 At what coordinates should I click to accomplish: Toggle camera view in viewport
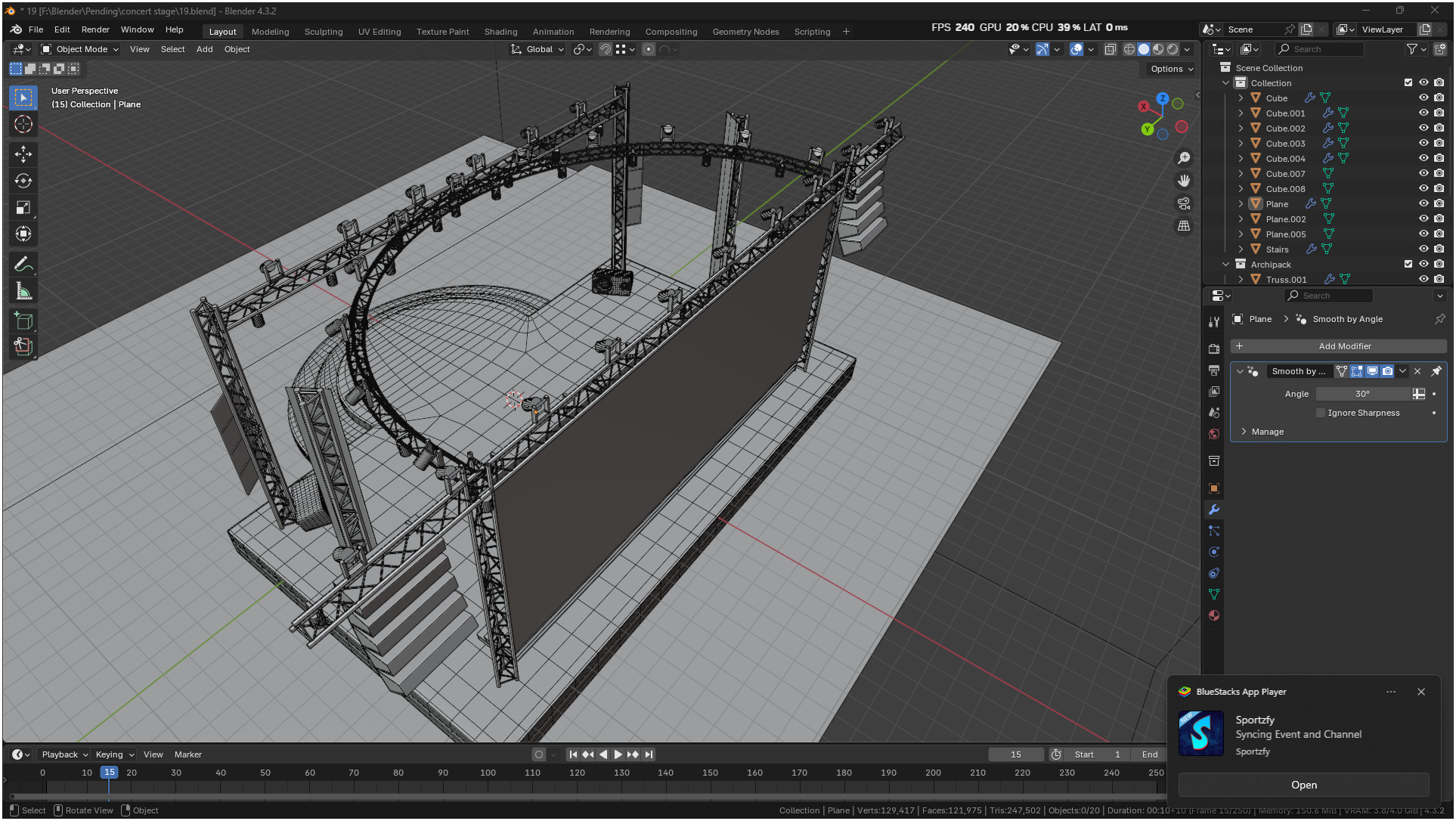pos(1184,203)
